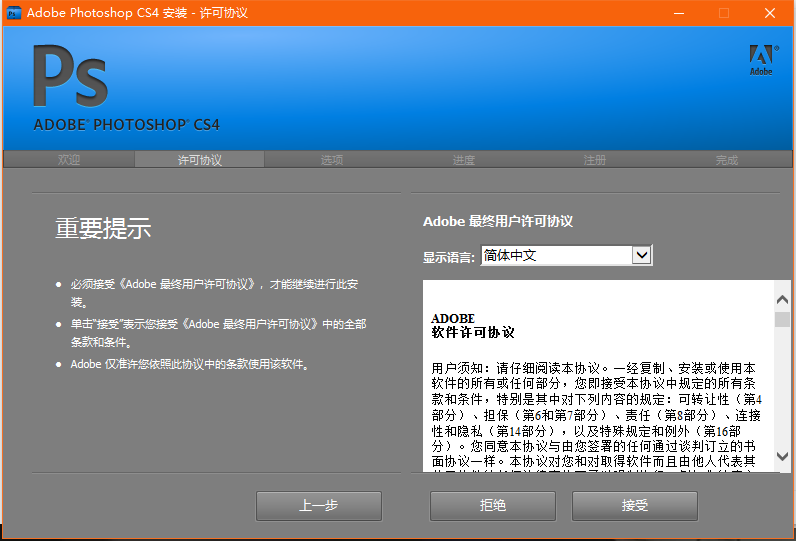Expand the 显示语言 dropdown arrow

point(642,256)
